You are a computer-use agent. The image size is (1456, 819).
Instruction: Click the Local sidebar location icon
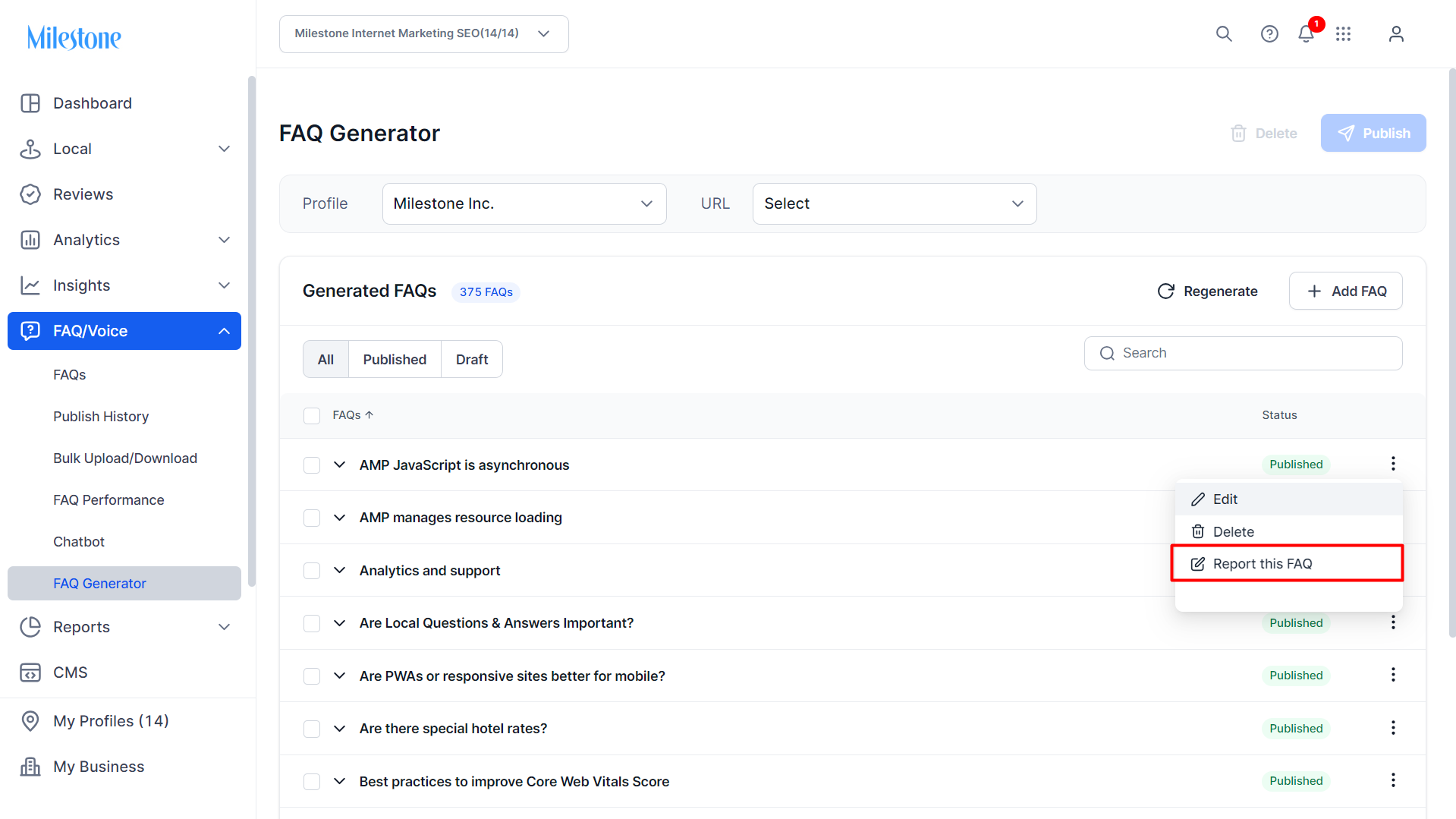(30, 149)
